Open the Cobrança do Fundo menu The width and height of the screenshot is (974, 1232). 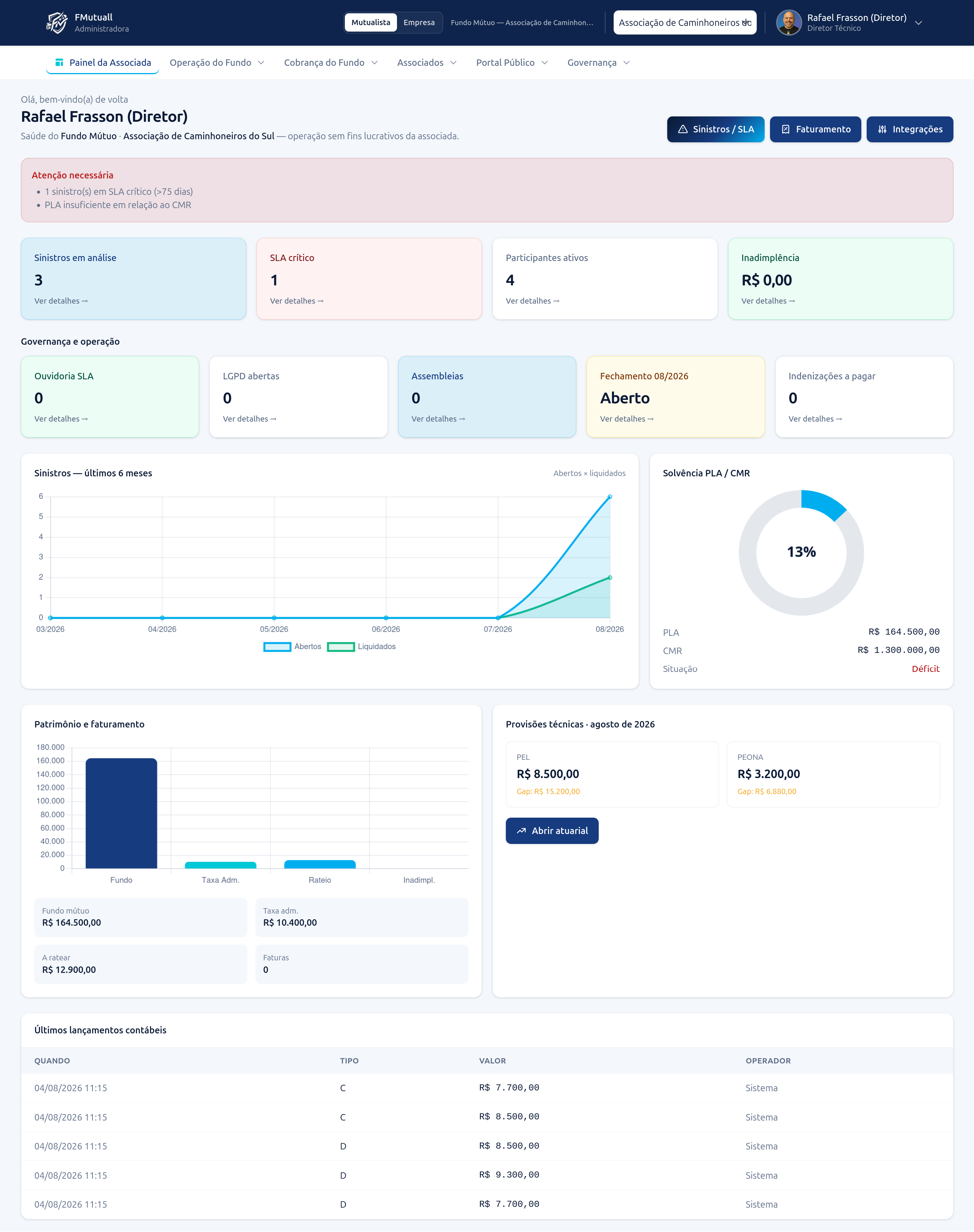point(331,63)
